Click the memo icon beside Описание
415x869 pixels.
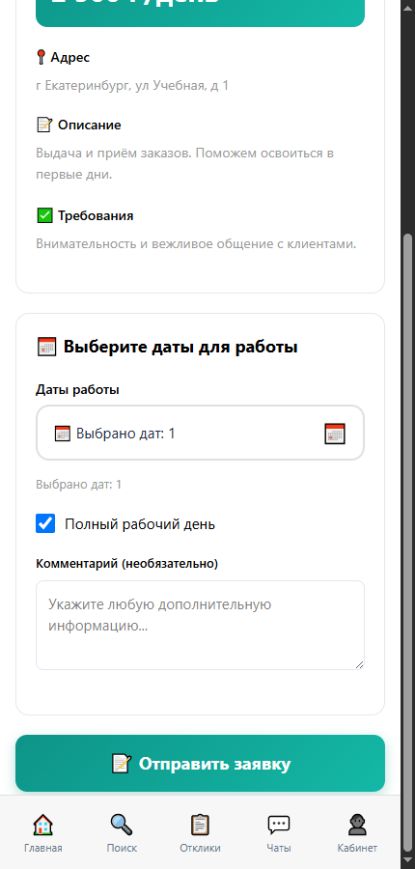click(44, 125)
